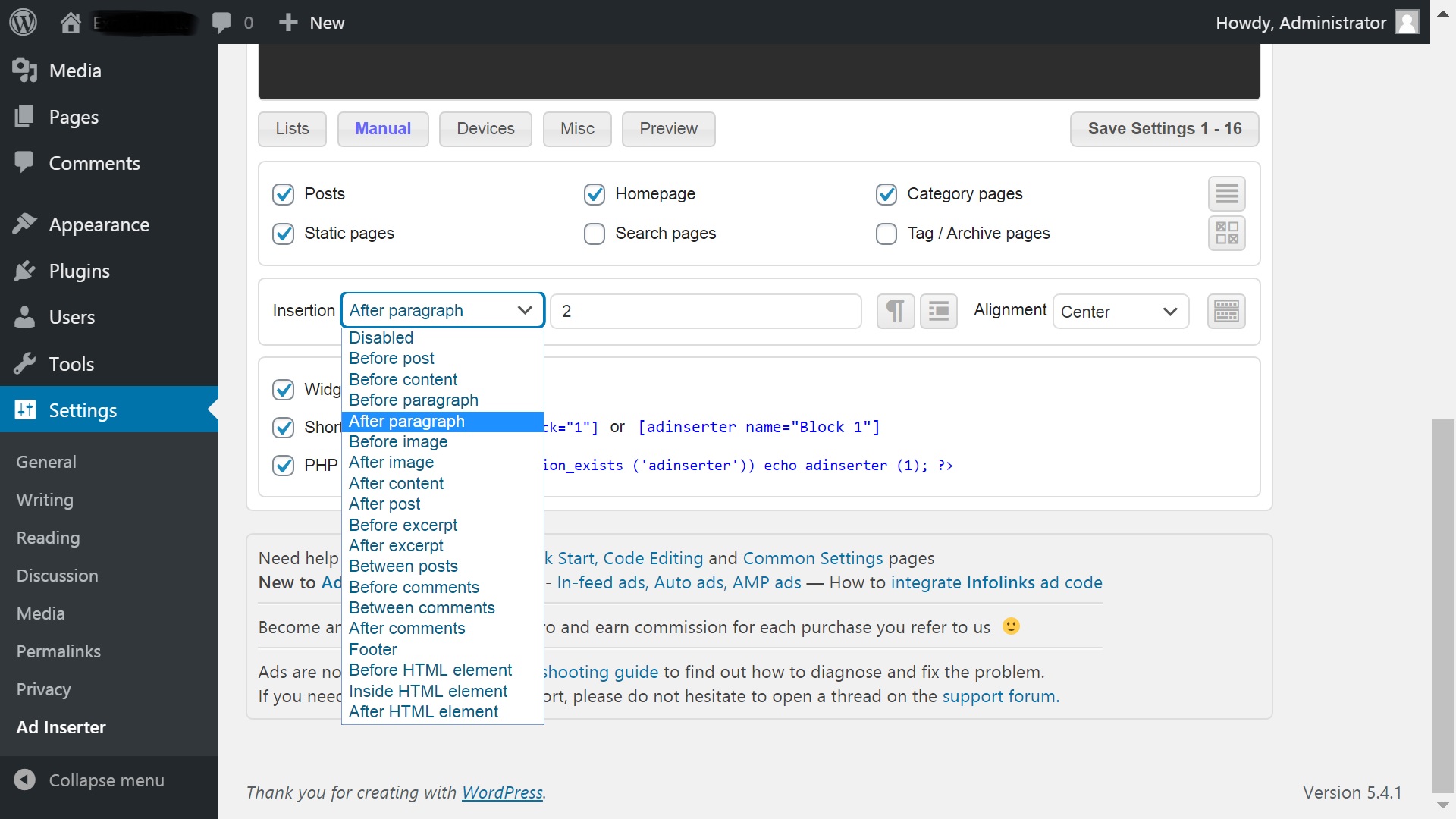Choose Disabled from insertion list
Viewport: 1456px width, 819px height.
(443, 337)
